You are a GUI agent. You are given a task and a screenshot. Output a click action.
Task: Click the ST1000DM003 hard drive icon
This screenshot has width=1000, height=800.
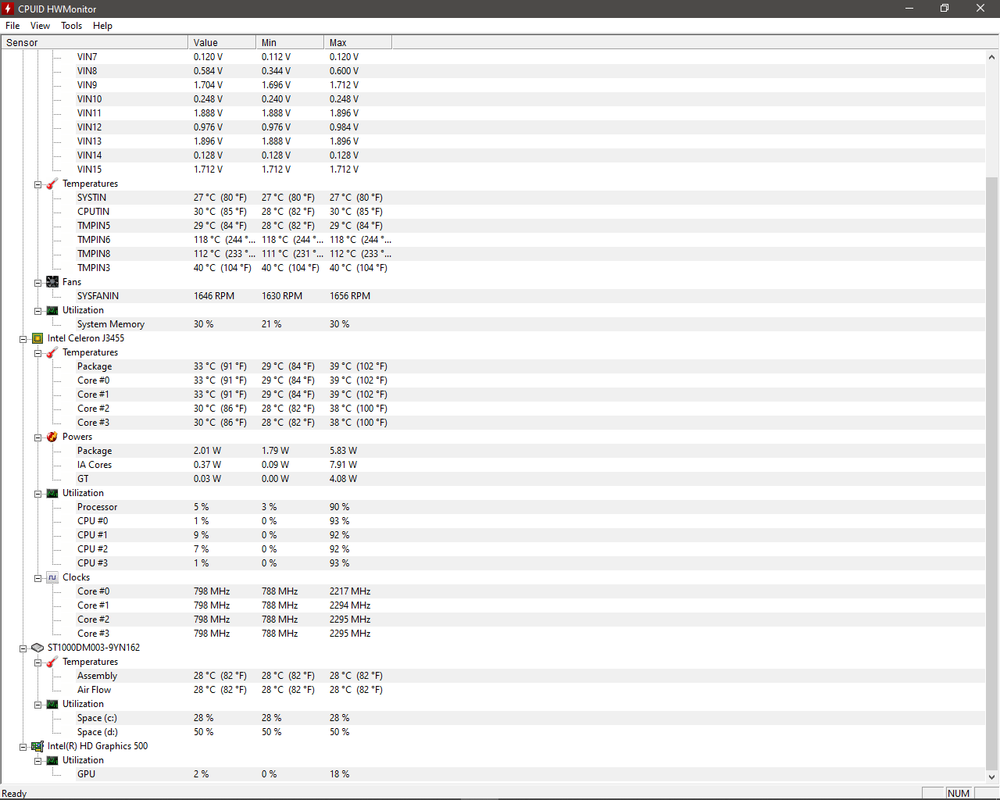pyautogui.click(x=38, y=648)
